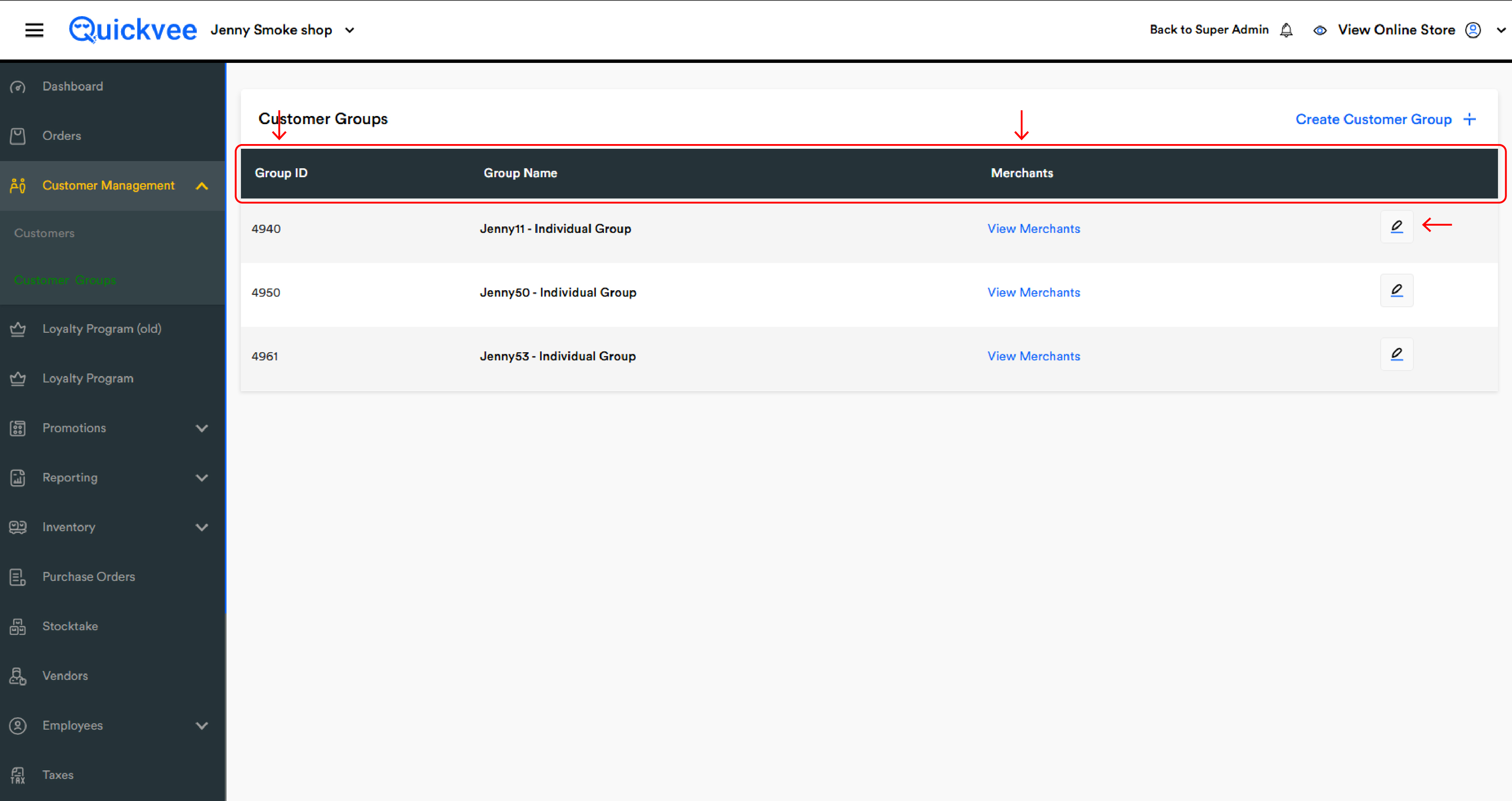The image size is (1512, 801).
Task: Open Vendors menu item
Action: [65, 675]
